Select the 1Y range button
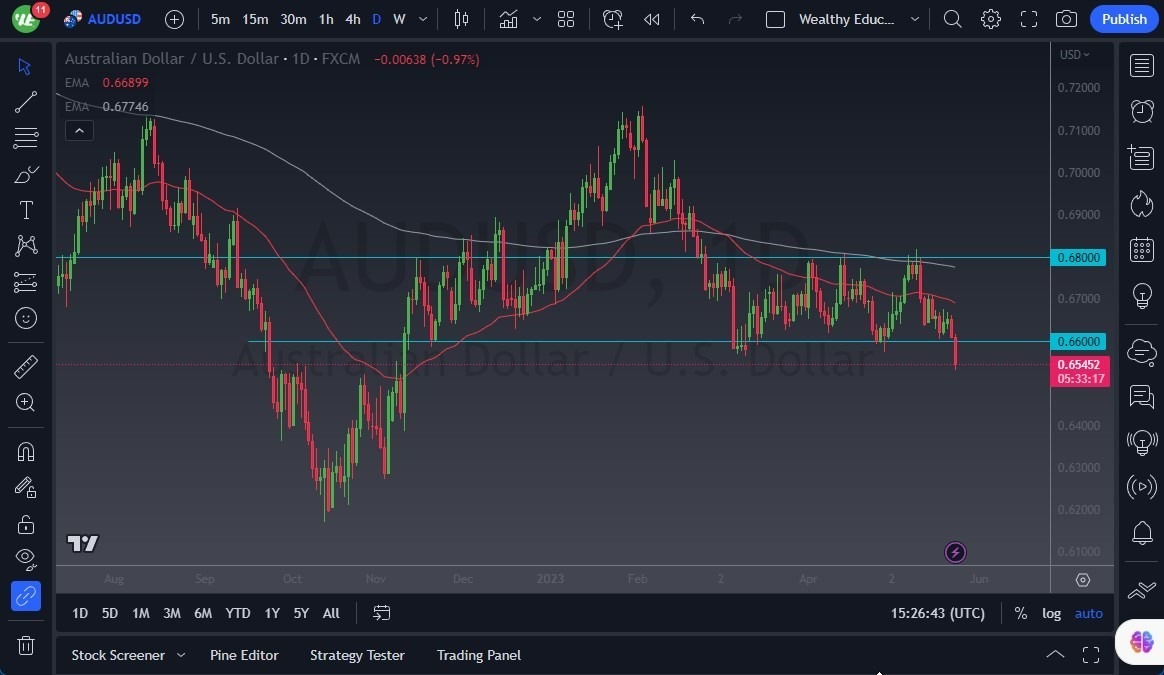The image size is (1164, 675). 271,613
